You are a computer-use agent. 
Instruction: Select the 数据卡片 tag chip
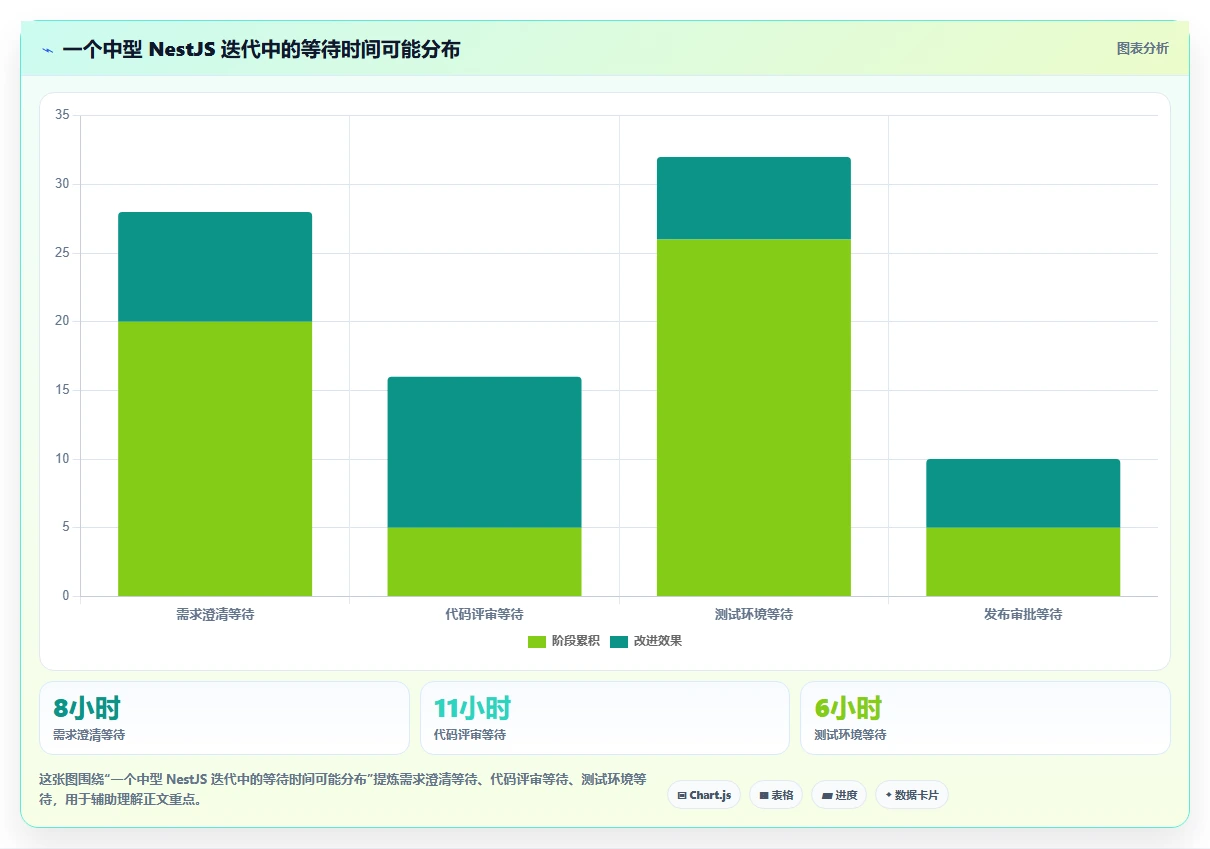[912, 795]
